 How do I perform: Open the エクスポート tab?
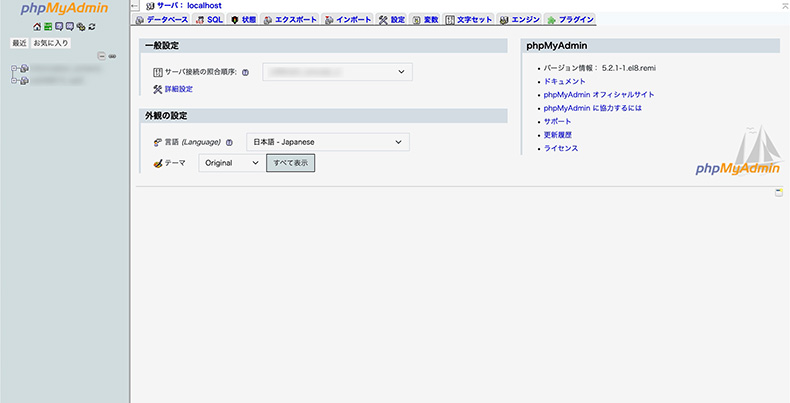[x=290, y=19]
